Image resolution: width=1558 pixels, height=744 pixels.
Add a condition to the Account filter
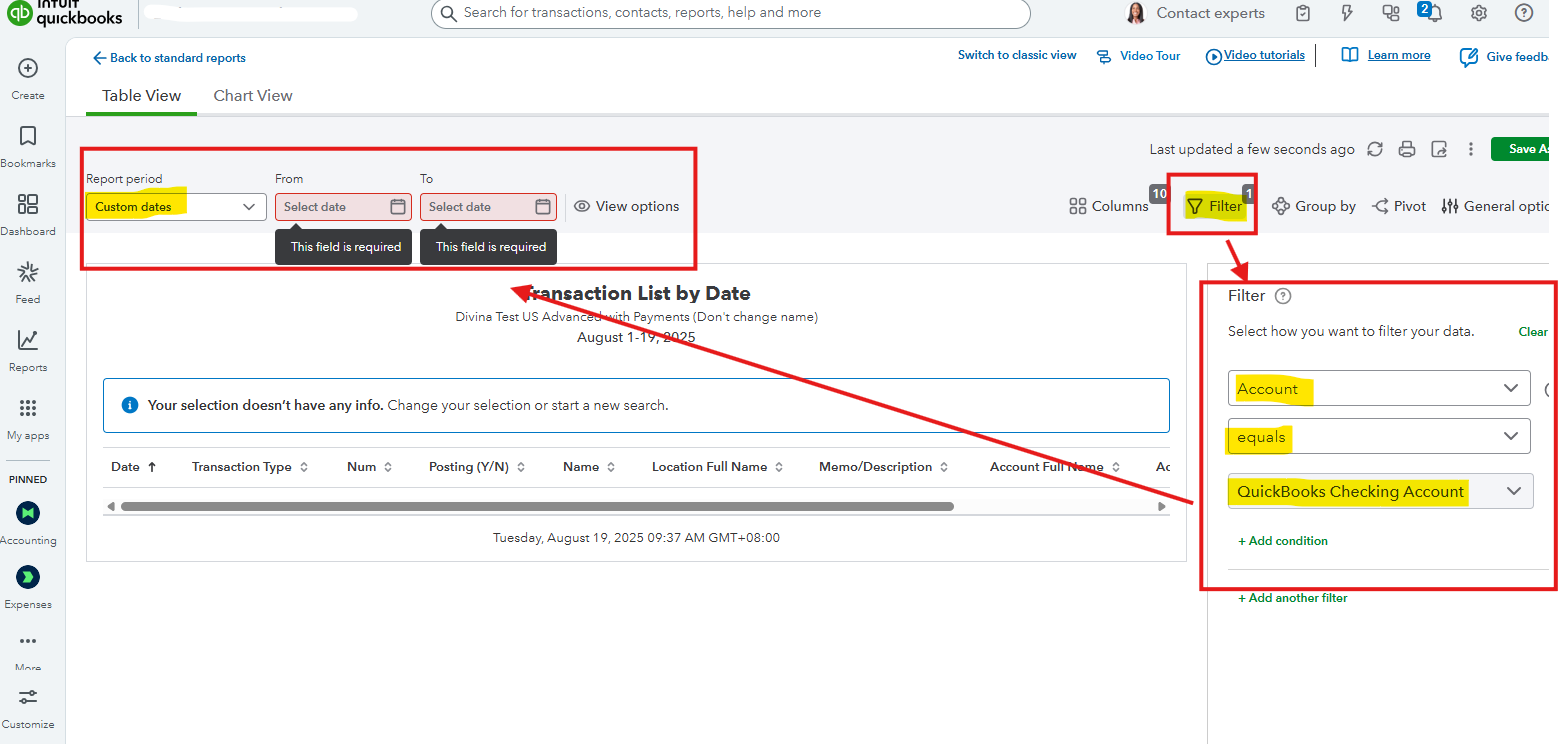coord(1283,541)
